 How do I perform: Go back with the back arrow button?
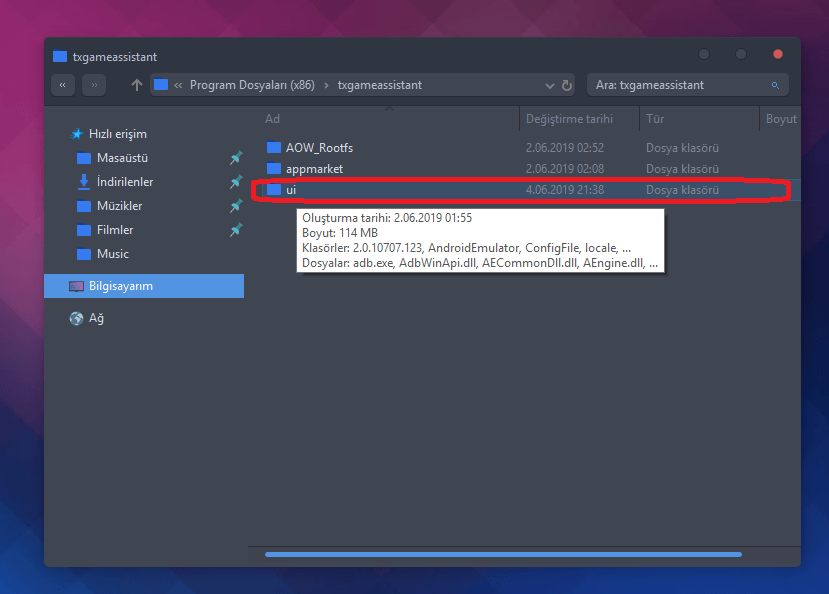(x=63, y=85)
